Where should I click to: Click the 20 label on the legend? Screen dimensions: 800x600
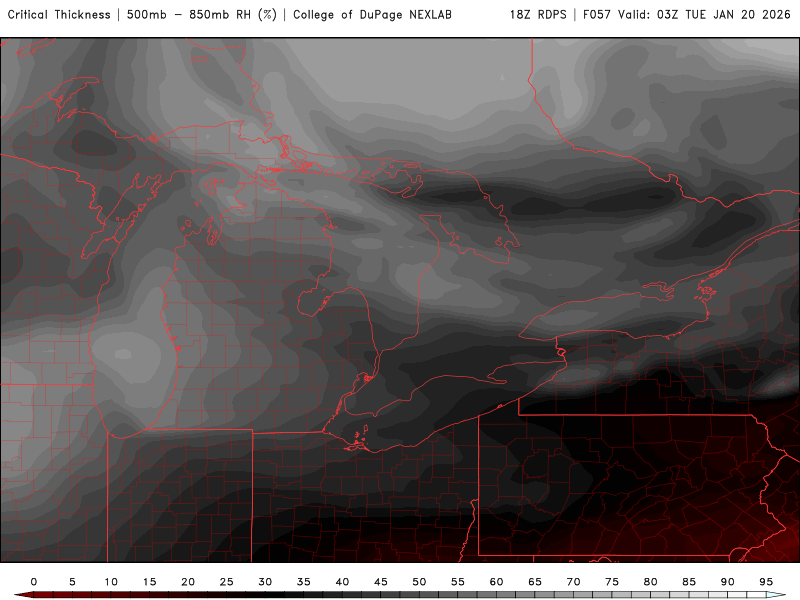click(x=188, y=582)
